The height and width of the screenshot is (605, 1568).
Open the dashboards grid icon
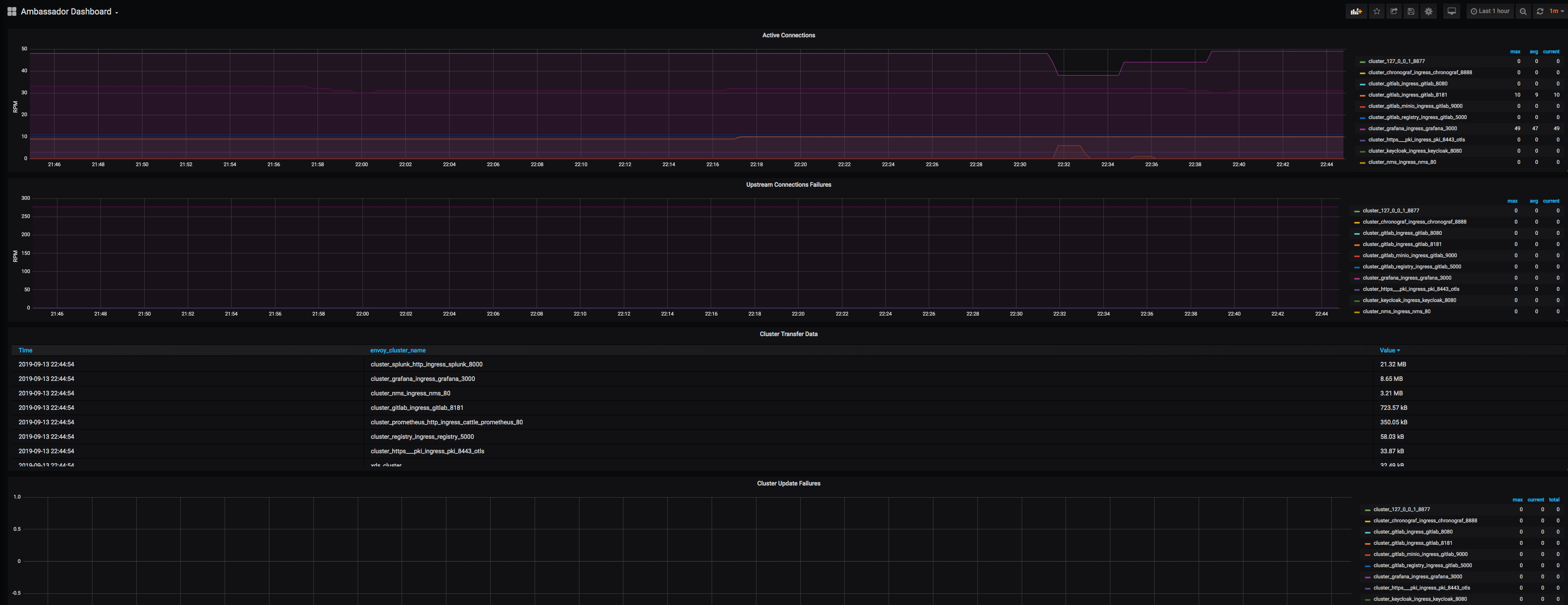point(12,11)
